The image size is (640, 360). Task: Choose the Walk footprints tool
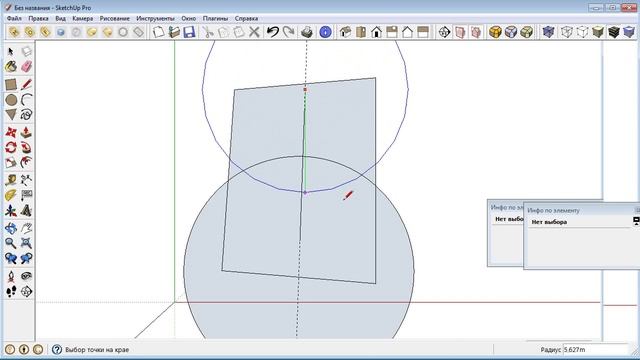pos(11,291)
